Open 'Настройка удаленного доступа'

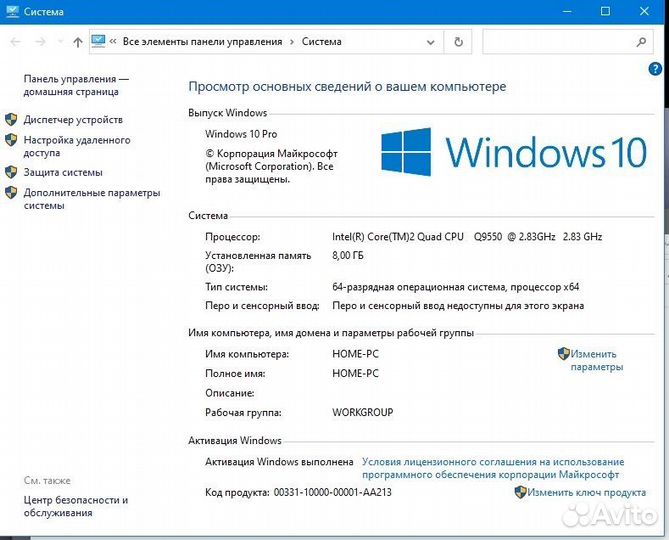(77, 146)
